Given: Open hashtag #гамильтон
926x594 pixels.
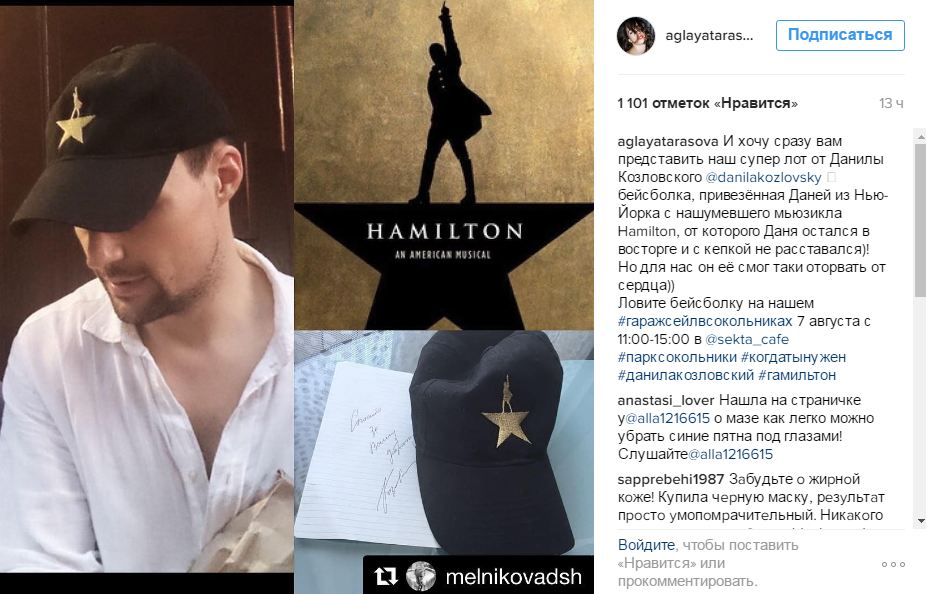Looking at the screenshot, I should point(797,375).
